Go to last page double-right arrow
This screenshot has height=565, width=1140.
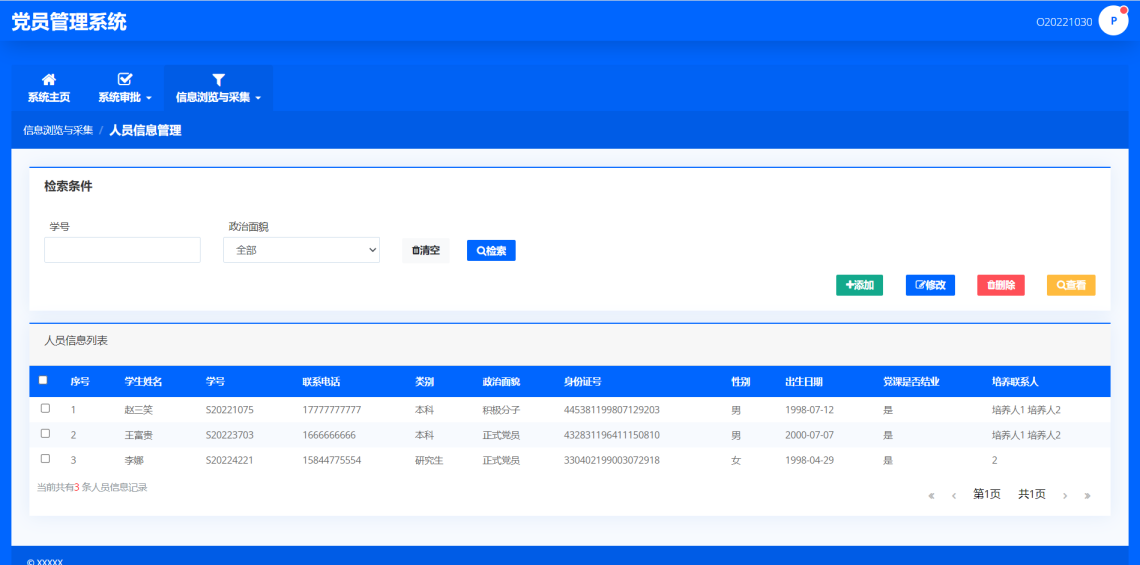coord(1088,496)
